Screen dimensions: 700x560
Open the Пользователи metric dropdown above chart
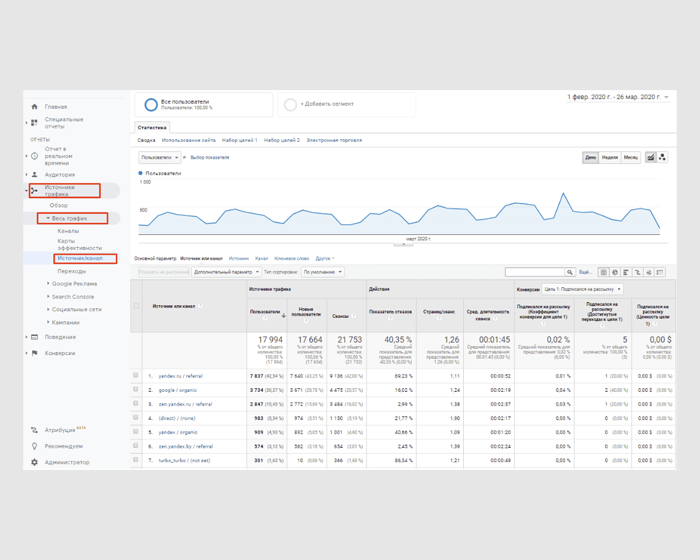(x=159, y=157)
